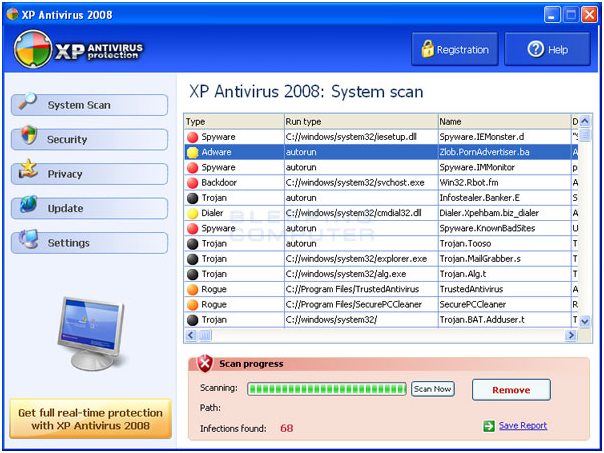Click the star icon beside Privacy
The height and width of the screenshot is (453, 604).
pos(29,169)
